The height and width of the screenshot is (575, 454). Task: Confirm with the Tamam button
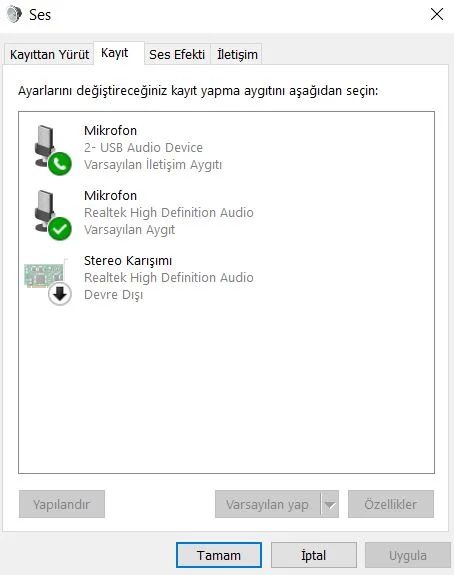click(x=219, y=555)
